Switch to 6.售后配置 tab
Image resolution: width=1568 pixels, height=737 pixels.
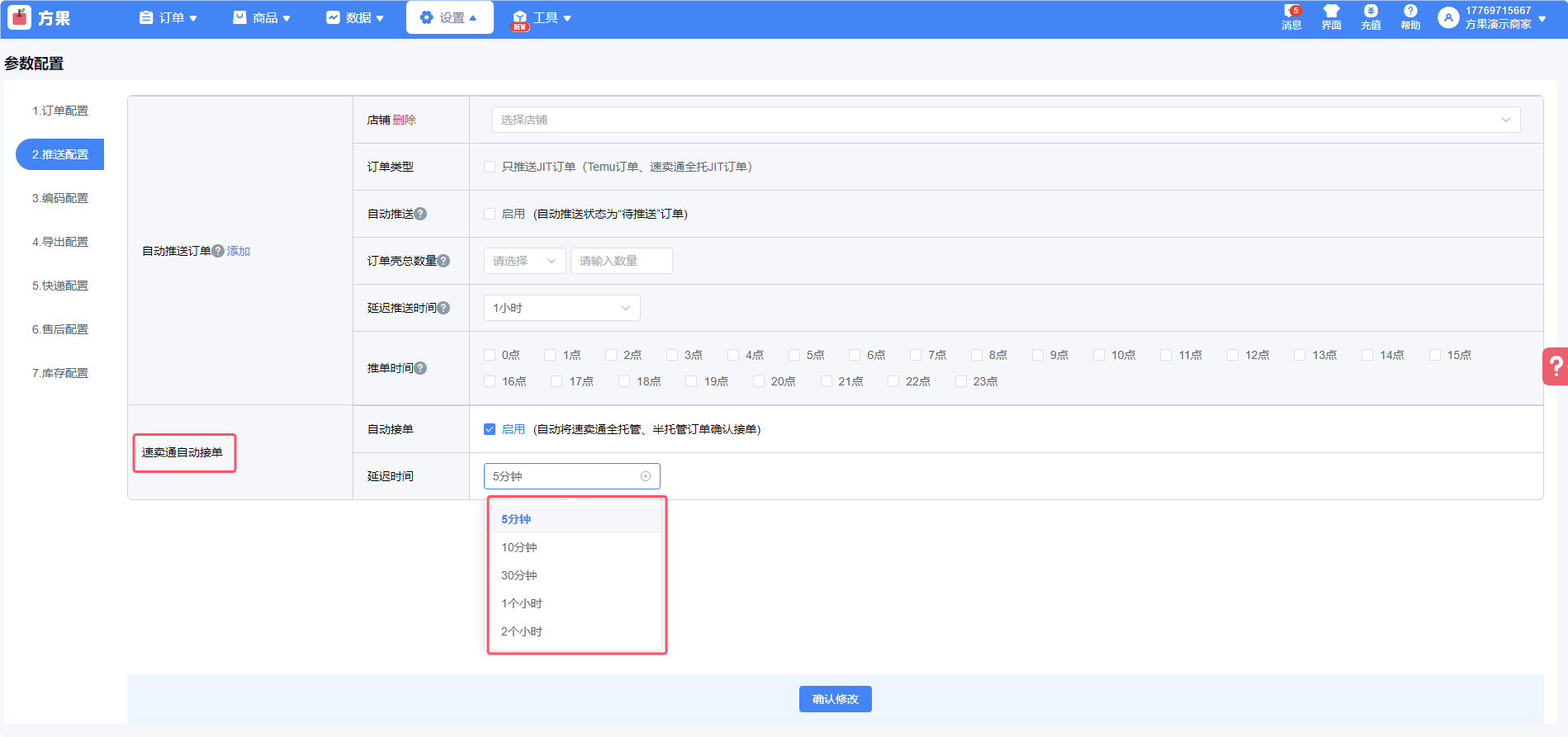[60, 329]
